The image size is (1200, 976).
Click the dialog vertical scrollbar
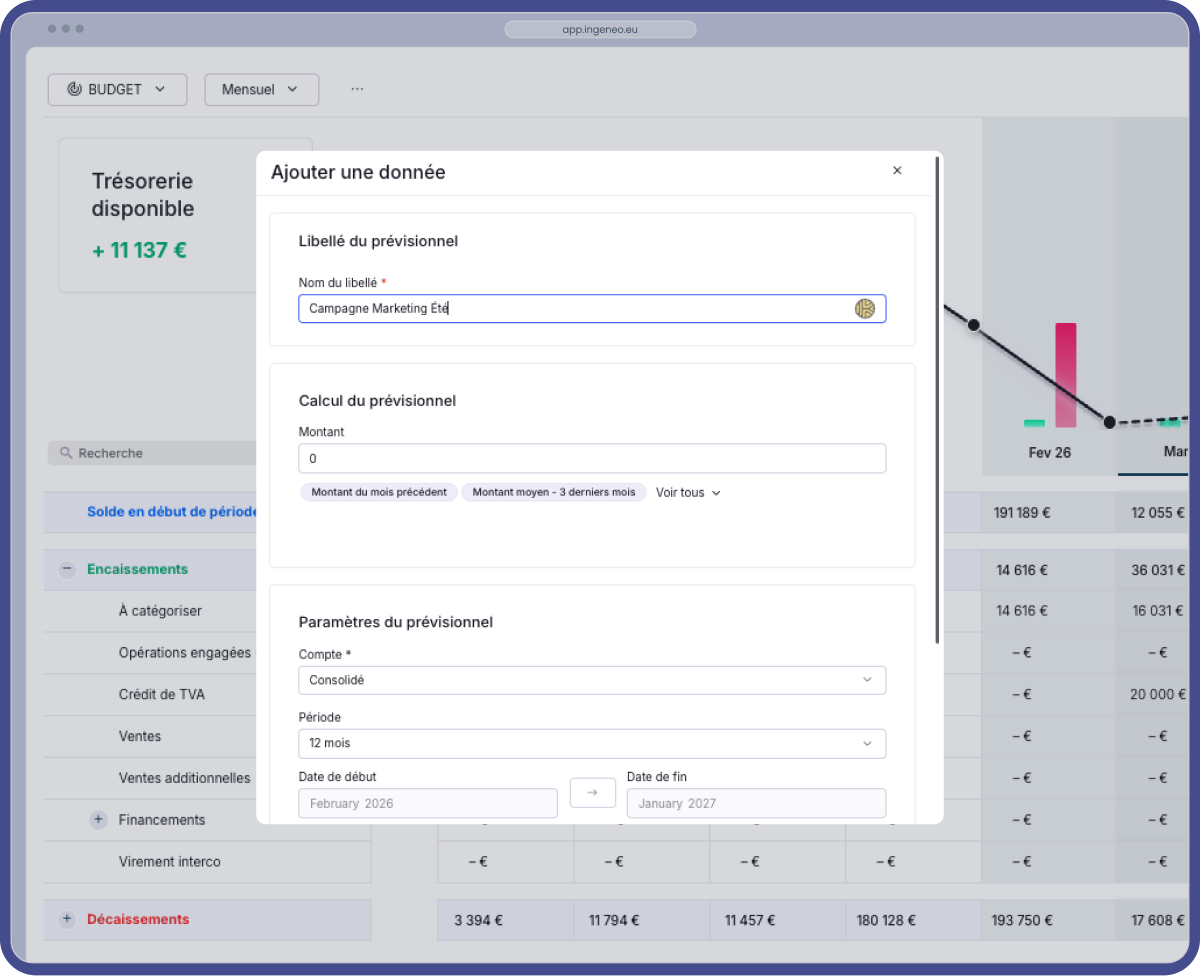pos(937,398)
